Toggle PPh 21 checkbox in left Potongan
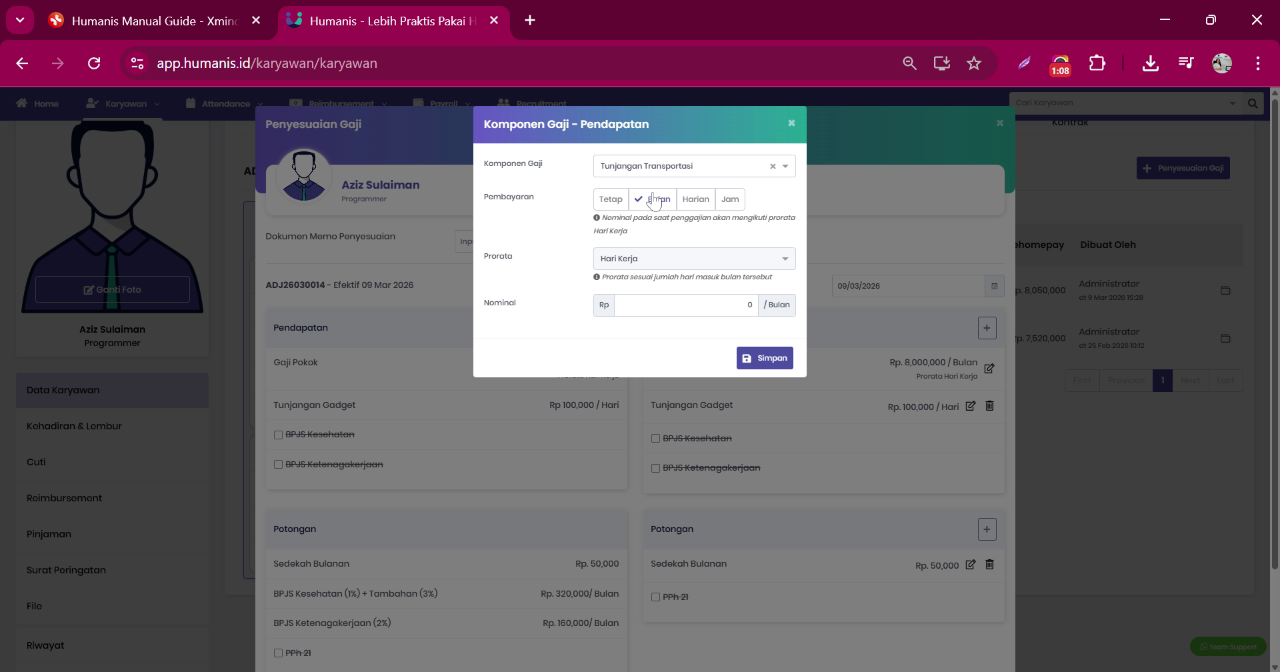Screen dimensions: 1280x672 click(x=278, y=653)
